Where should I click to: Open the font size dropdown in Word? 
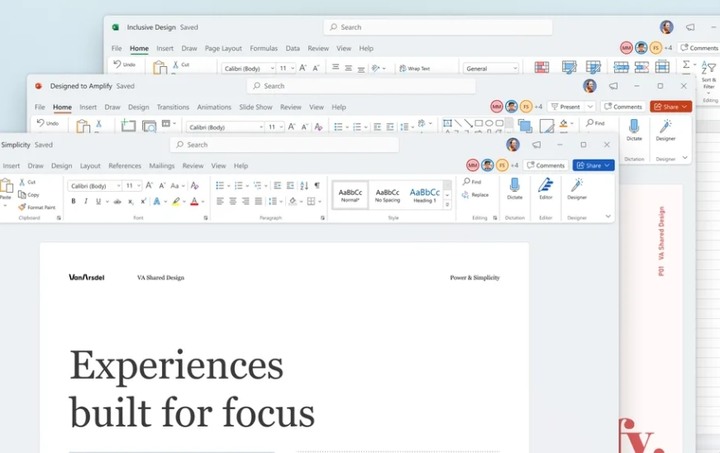(139, 186)
